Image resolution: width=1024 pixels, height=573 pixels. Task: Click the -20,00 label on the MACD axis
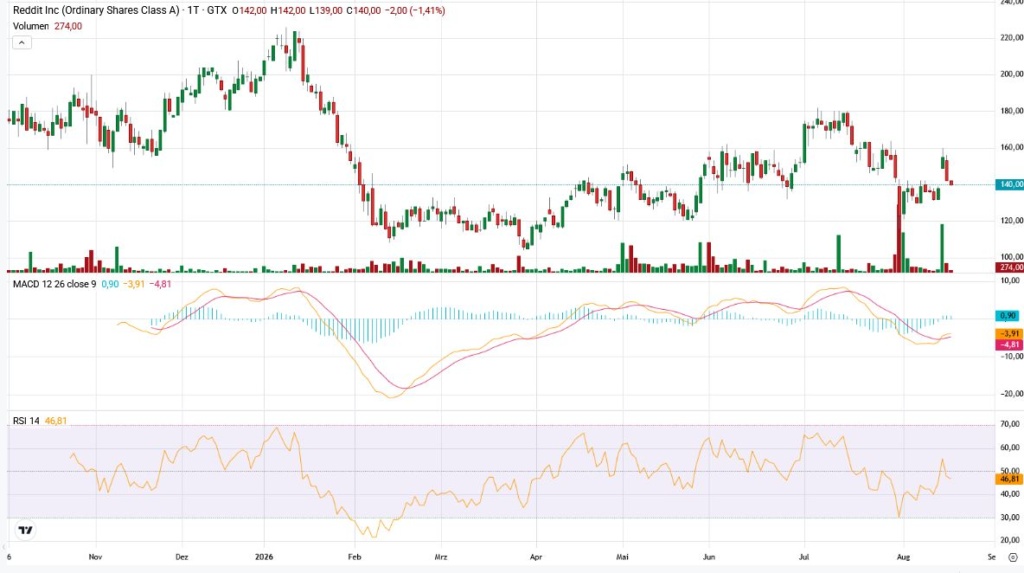coord(1010,394)
